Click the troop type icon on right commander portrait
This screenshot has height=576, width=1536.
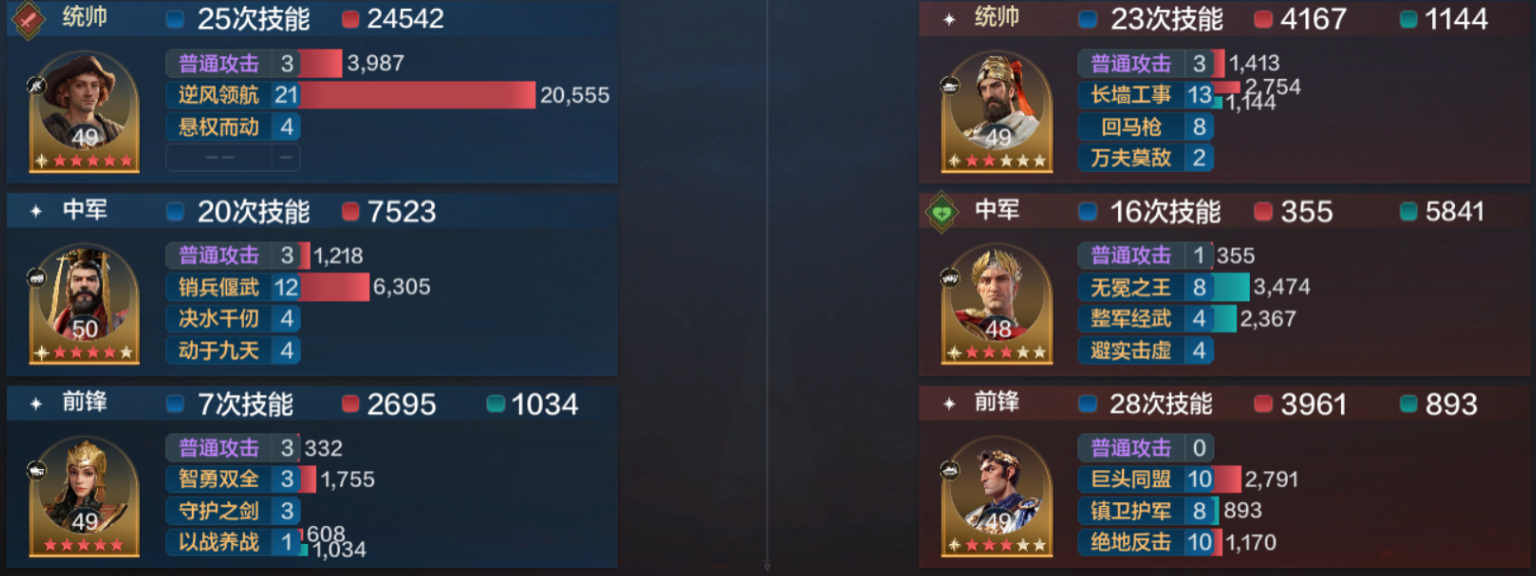949,85
